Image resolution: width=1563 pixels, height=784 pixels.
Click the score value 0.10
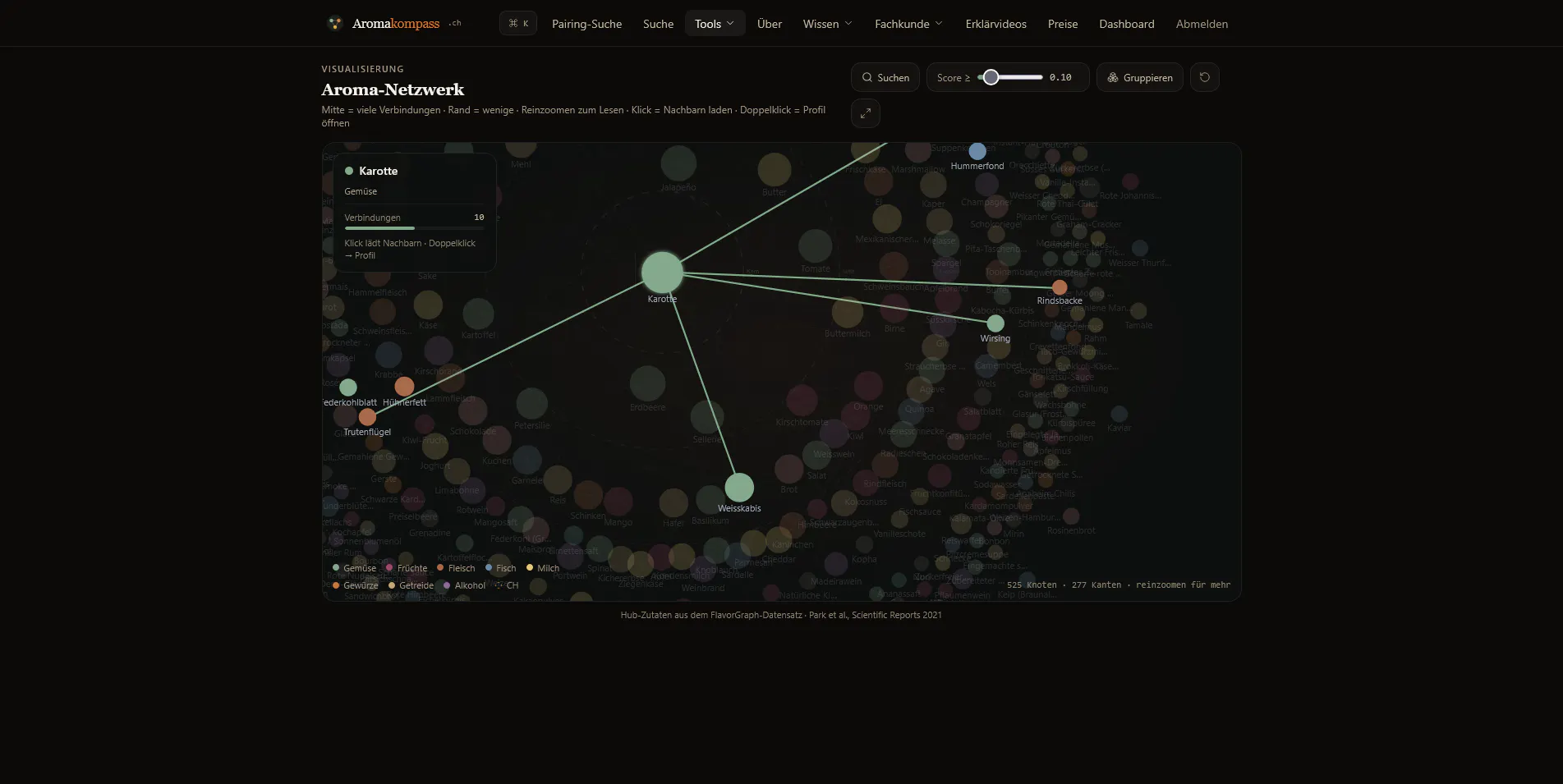1060,77
